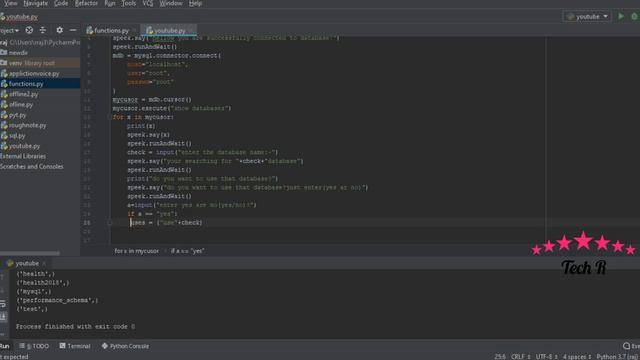The width and height of the screenshot is (640, 360).
Task: Click the horizontal scrollbar of Project panel
Action: (x=30, y=253)
